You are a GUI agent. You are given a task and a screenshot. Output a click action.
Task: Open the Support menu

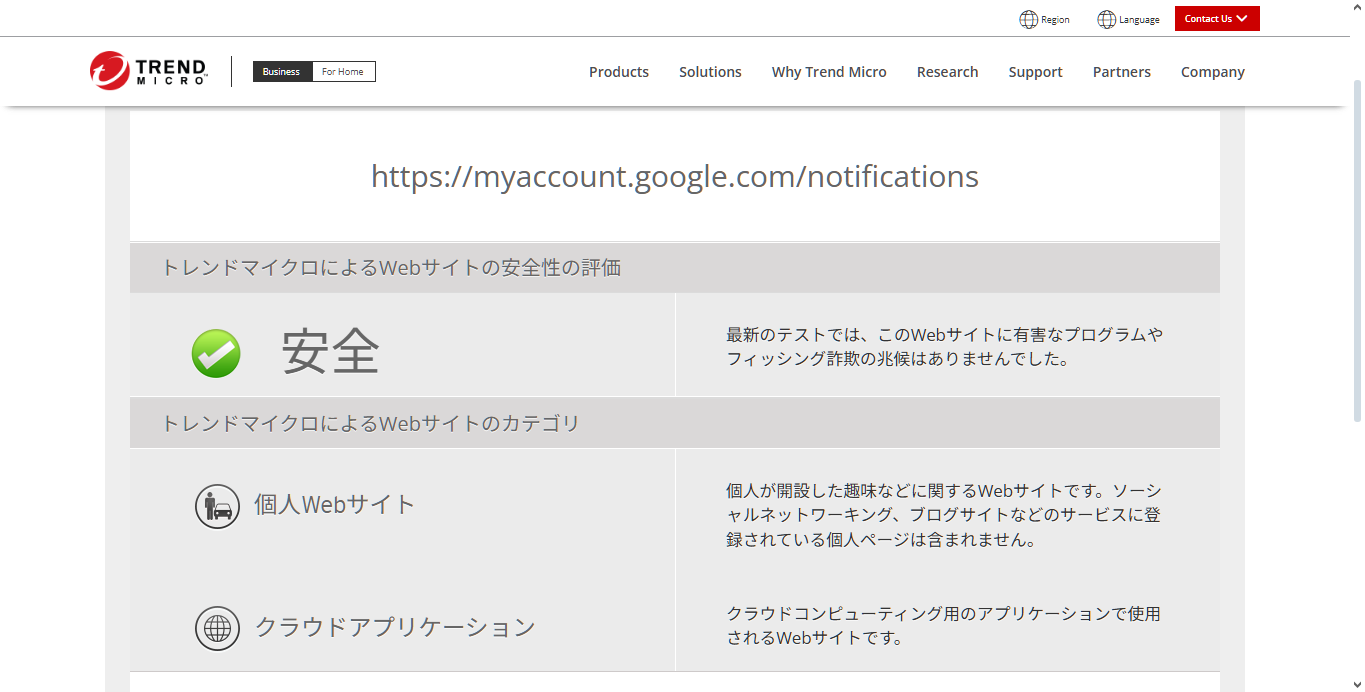[x=1035, y=72]
